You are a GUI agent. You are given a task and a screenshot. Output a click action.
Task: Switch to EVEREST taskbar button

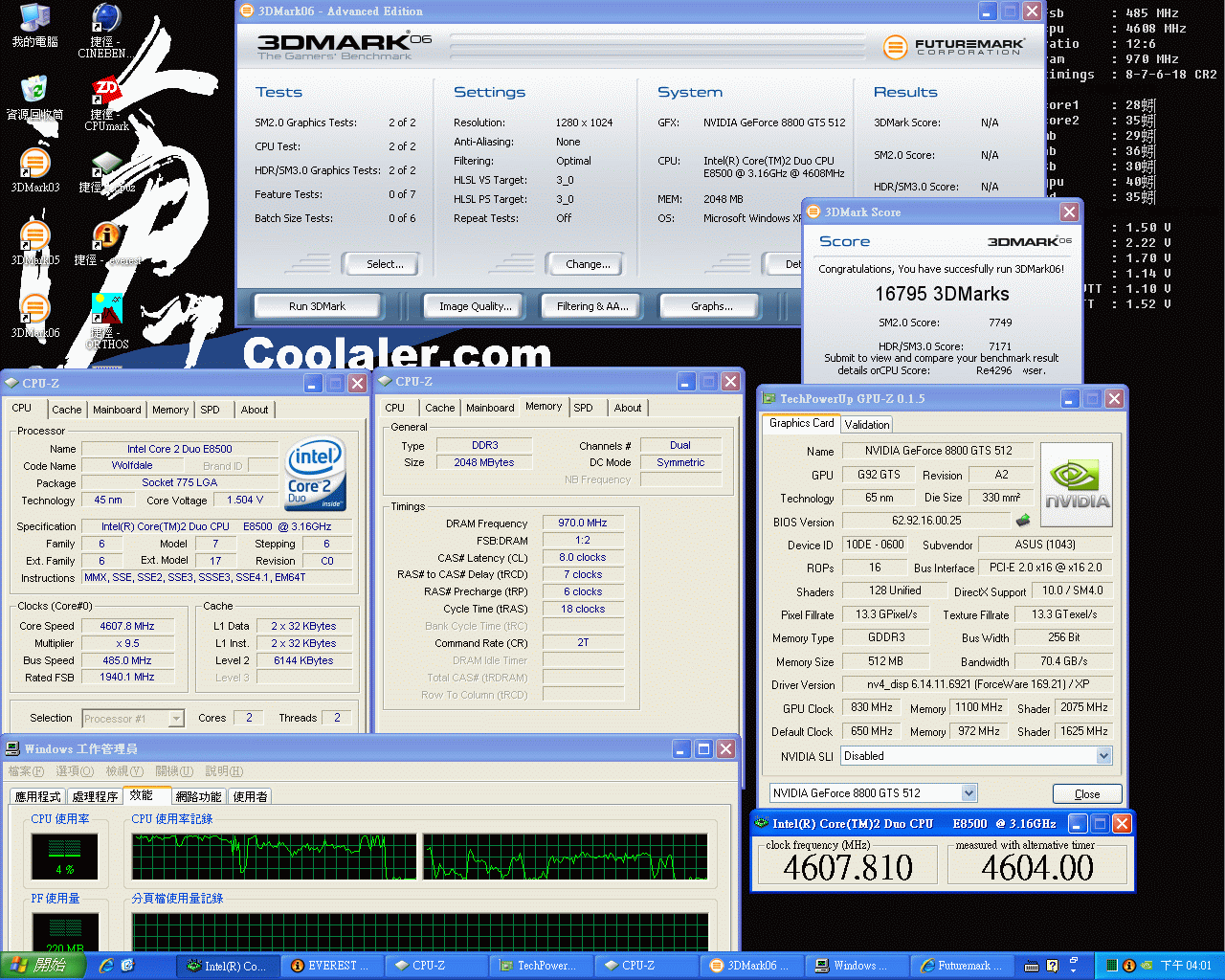click(331, 966)
